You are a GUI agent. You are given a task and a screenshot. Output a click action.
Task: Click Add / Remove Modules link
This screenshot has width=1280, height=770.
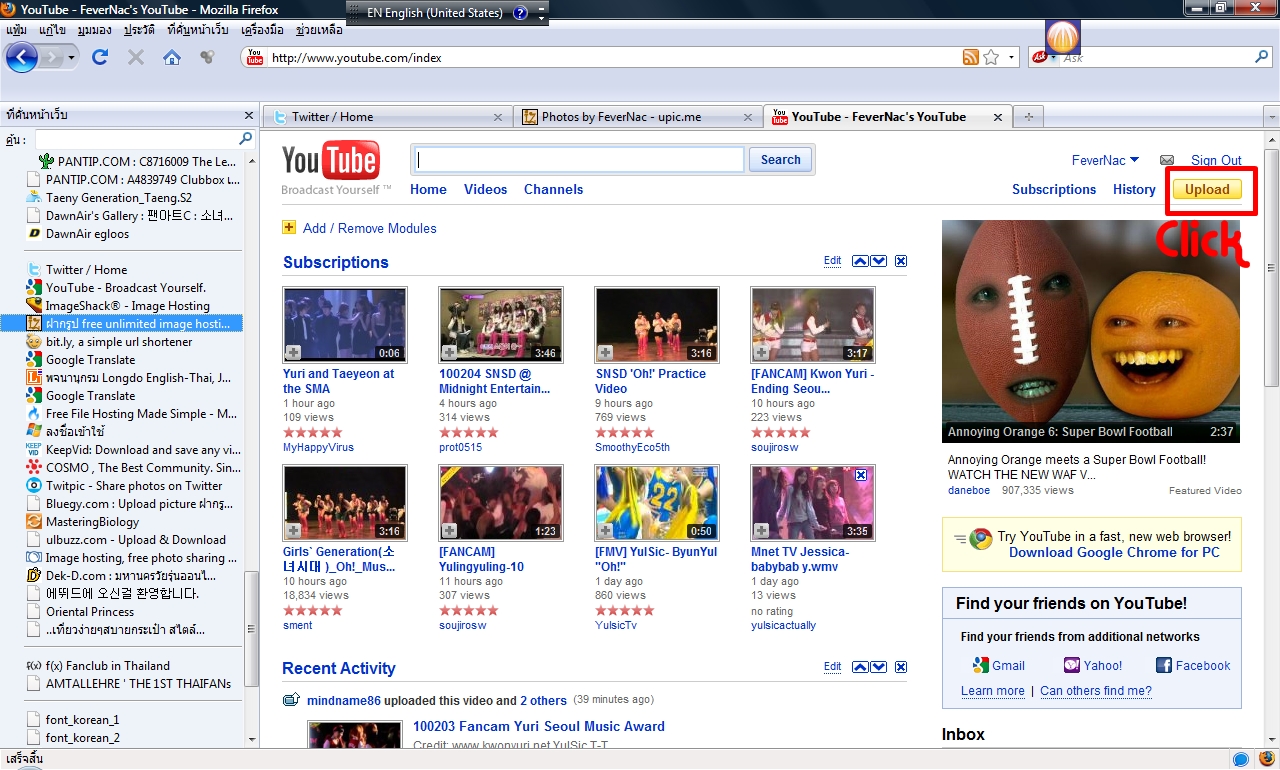[x=370, y=228]
